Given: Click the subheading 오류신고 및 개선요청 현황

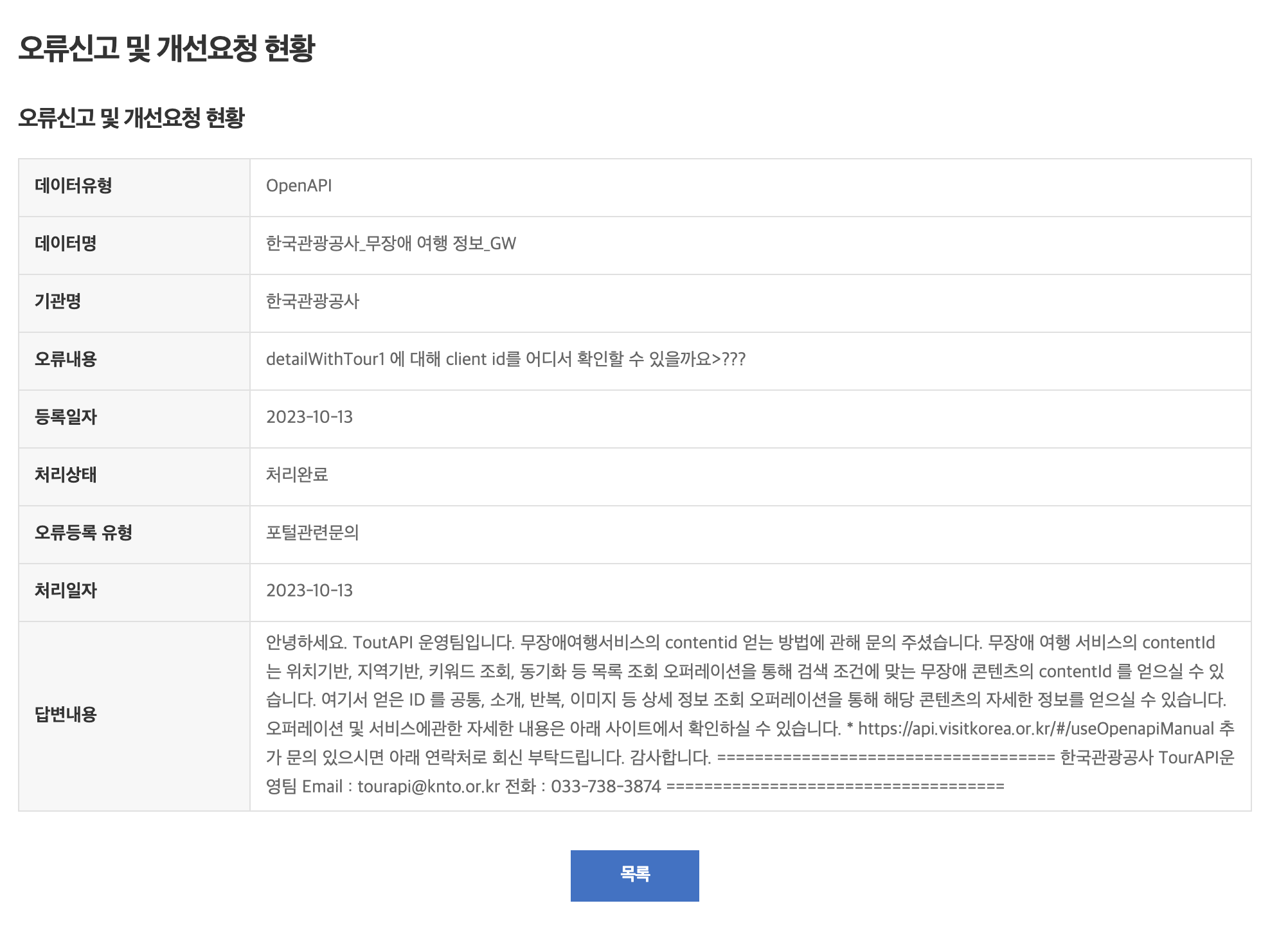Looking at the screenshot, I should point(131,118).
